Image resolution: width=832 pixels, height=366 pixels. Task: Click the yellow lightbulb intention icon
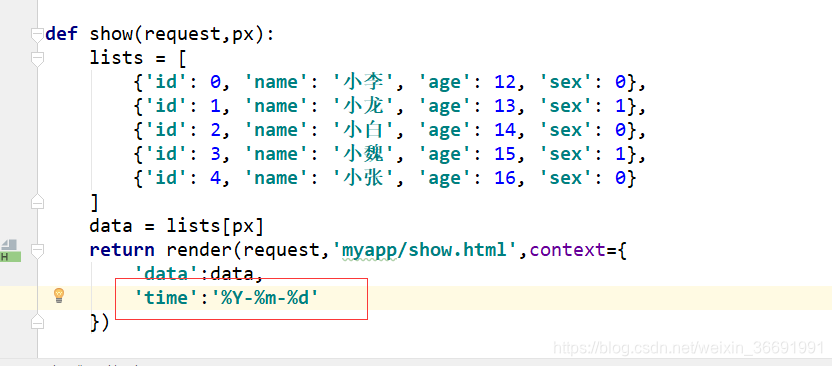(x=59, y=295)
